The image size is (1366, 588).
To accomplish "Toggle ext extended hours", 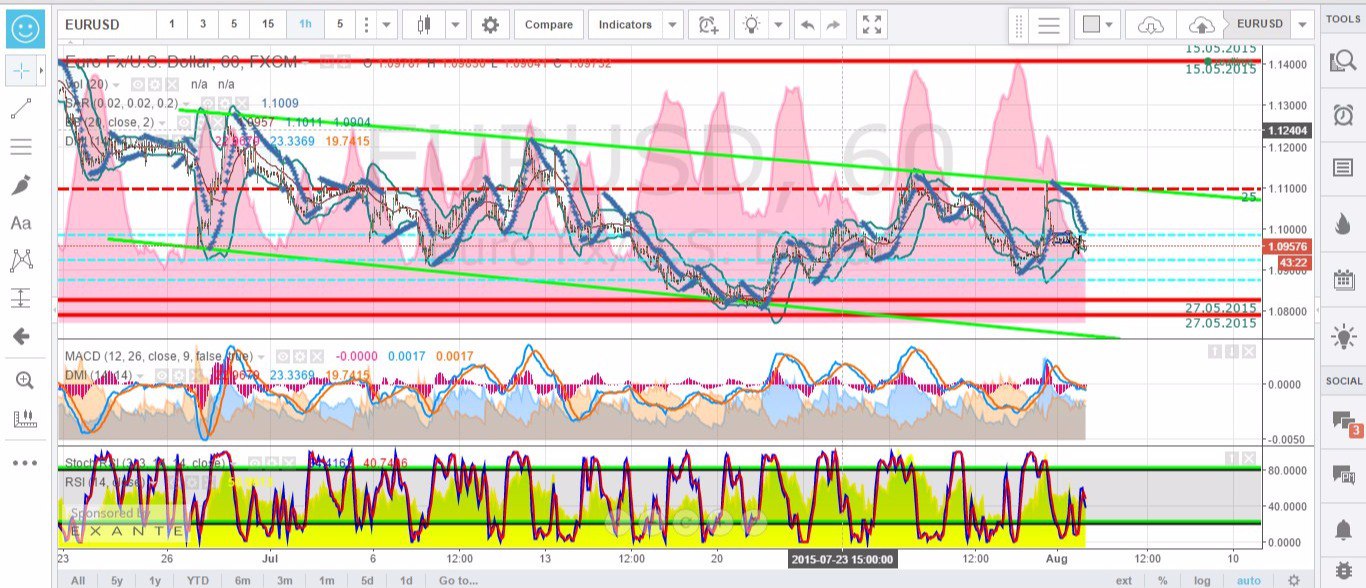I will 1124,580.
